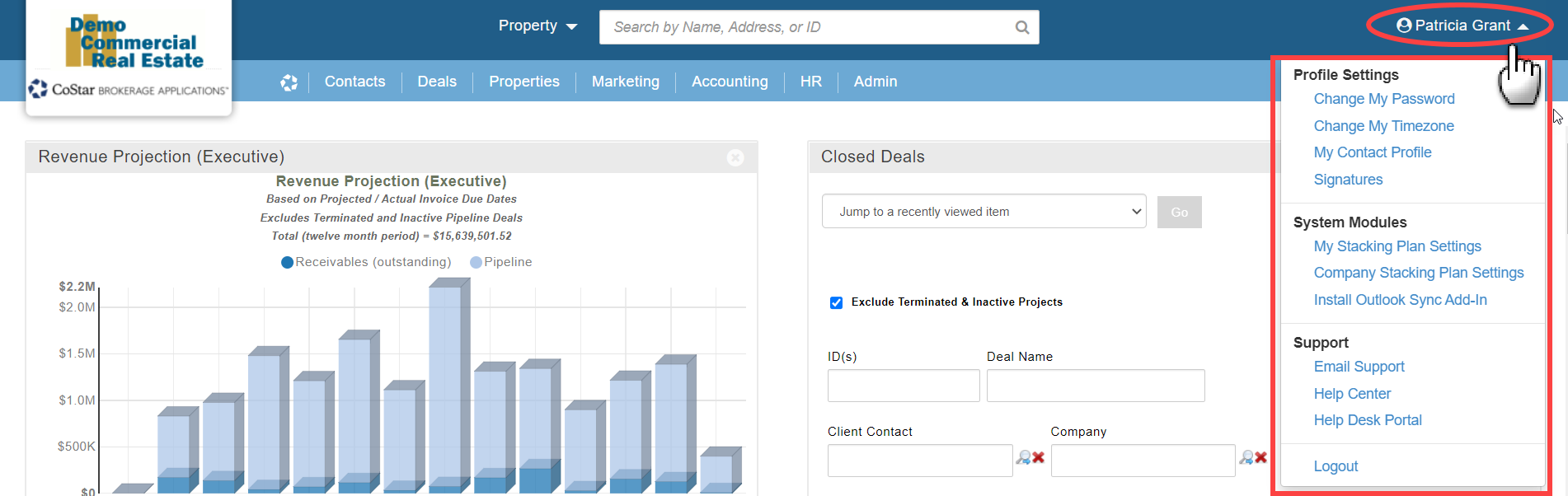Click the user avatar icon beside Patricia Grant
1568x496 pixels.
click(x=1404, y=26)
